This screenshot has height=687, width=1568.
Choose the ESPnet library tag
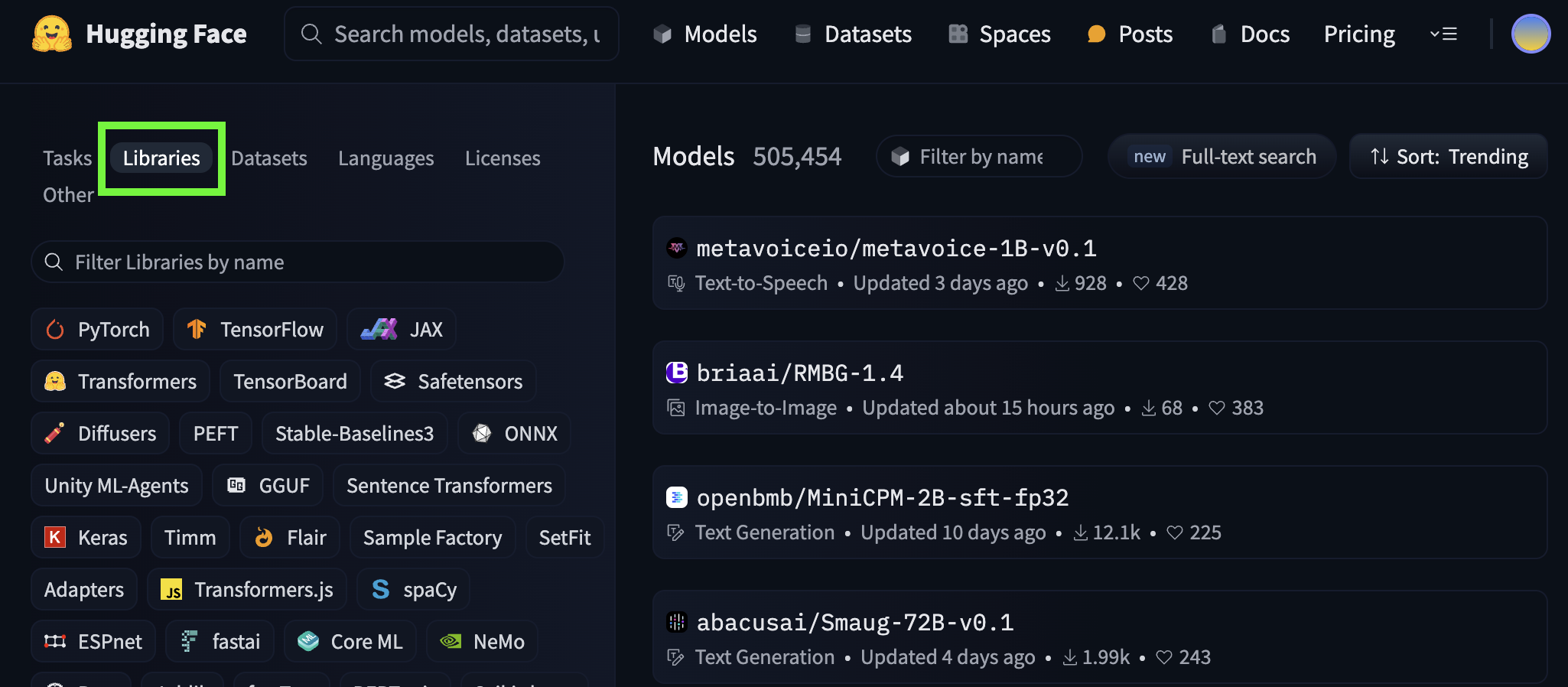tap(93, 642)
